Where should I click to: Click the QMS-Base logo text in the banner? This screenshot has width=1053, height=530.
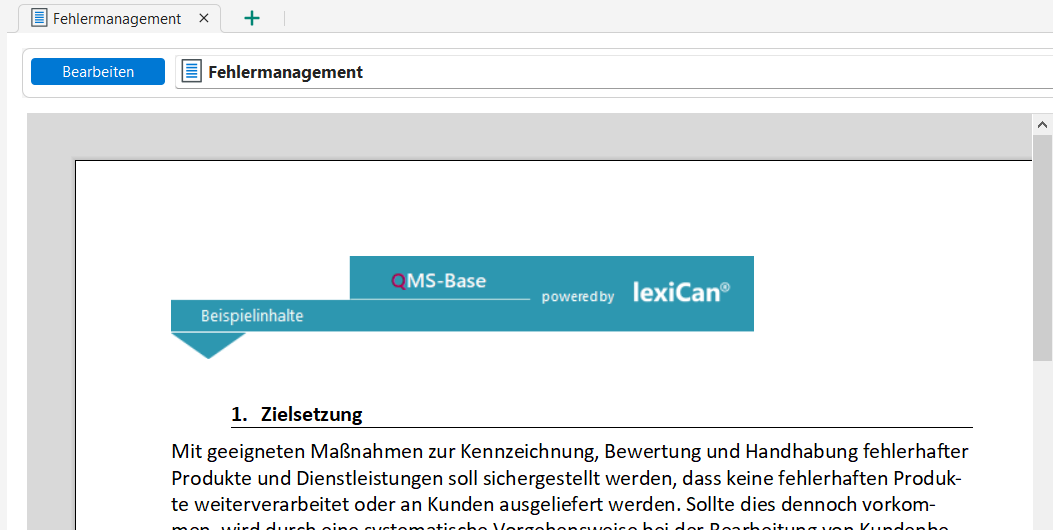pyautogui.click(x=439, y=281)
